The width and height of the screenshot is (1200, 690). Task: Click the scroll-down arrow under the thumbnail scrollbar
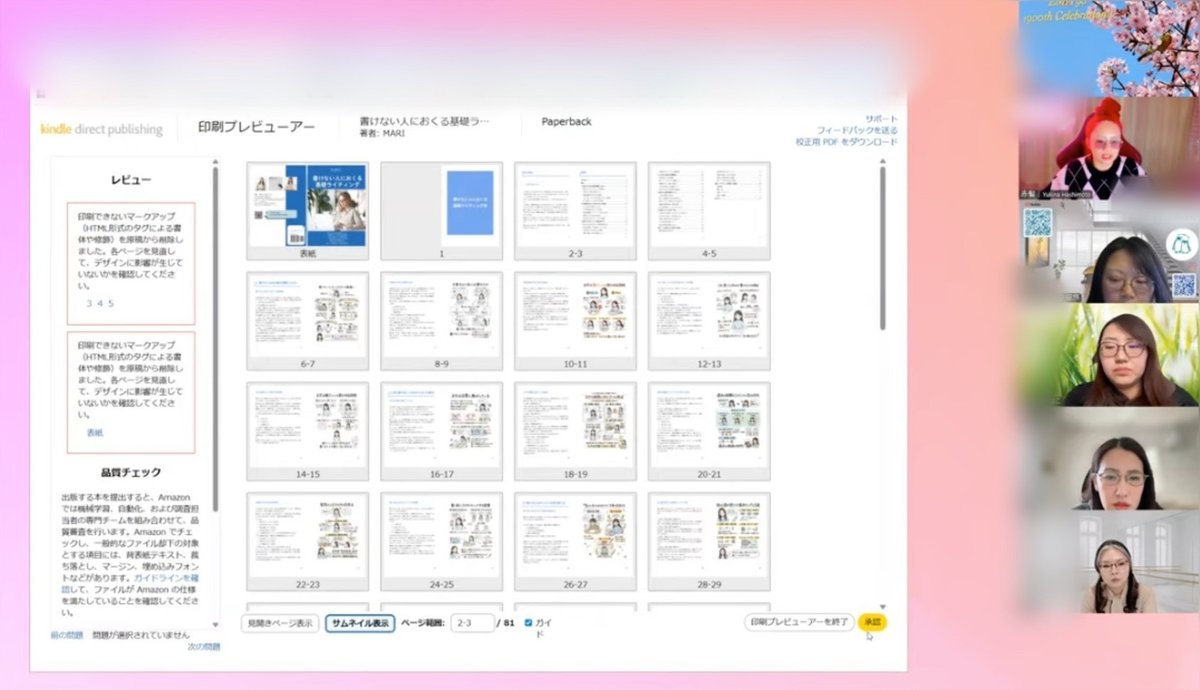coord(882,607)
